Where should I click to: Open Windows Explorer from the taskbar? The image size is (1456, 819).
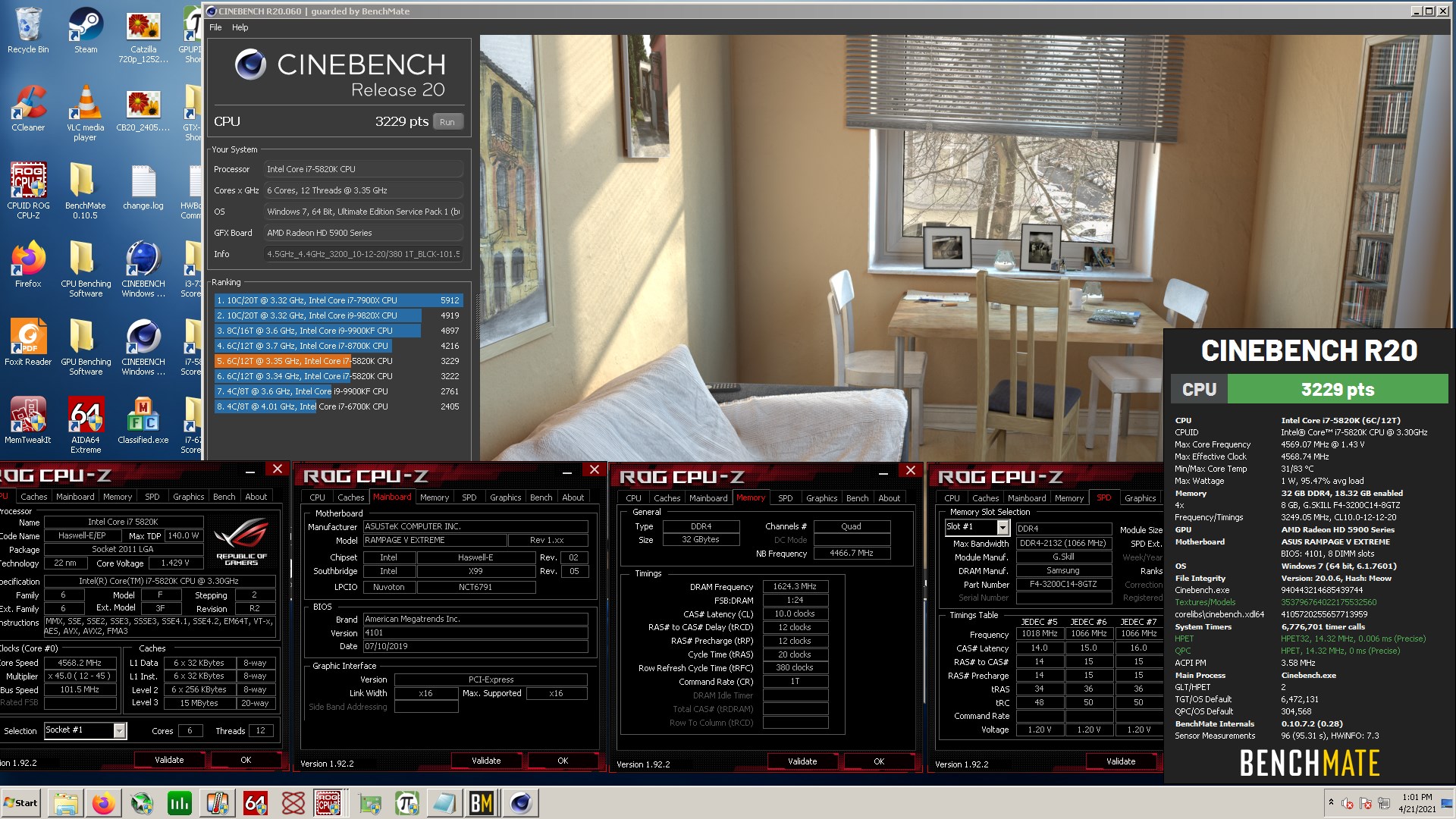(x=66, y=803)
